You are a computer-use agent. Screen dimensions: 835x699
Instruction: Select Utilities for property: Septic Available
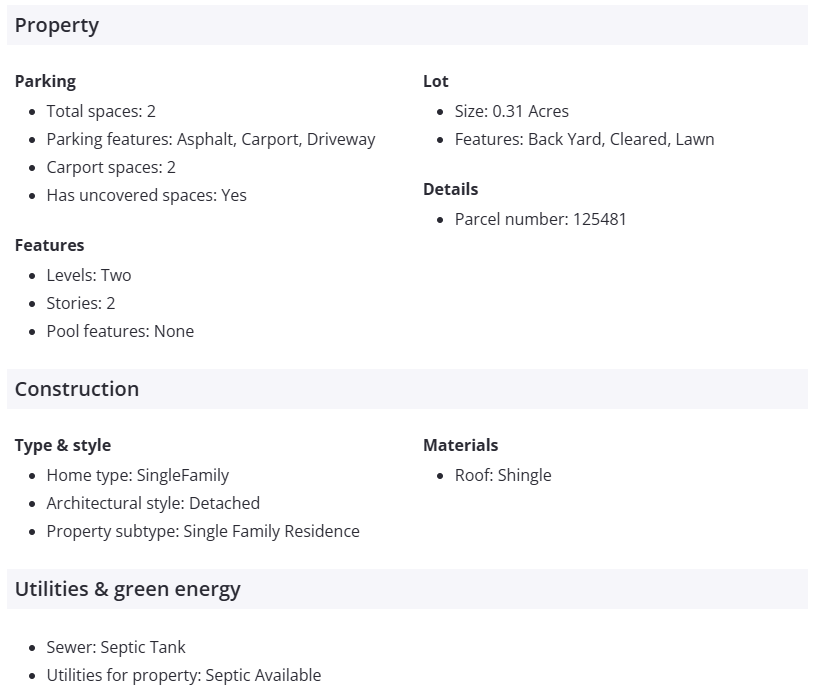pyautogui.click(x=184, y=675)
